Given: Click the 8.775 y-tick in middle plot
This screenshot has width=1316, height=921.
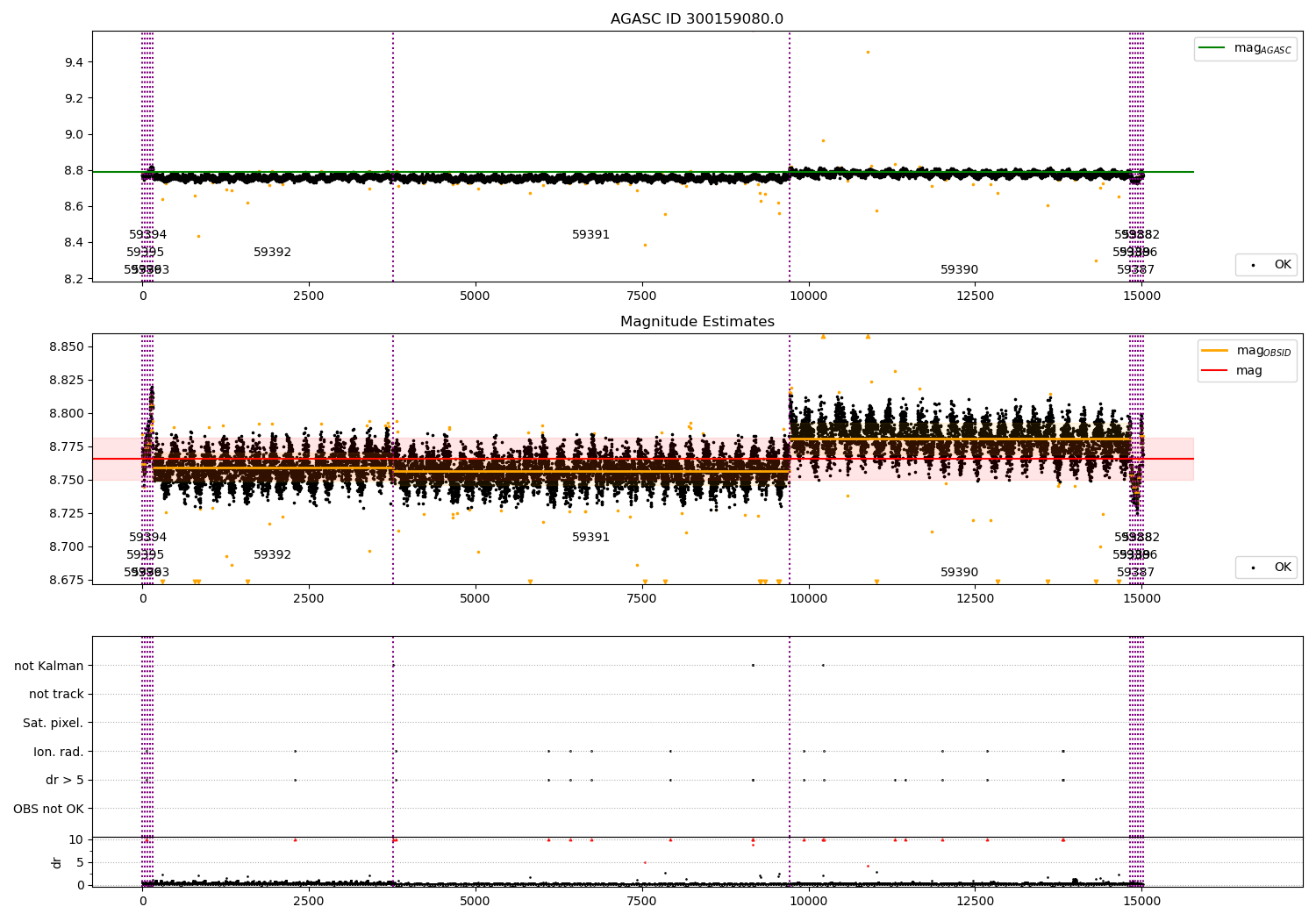Looking at the screenshot, I should click(x=67, y=446).
